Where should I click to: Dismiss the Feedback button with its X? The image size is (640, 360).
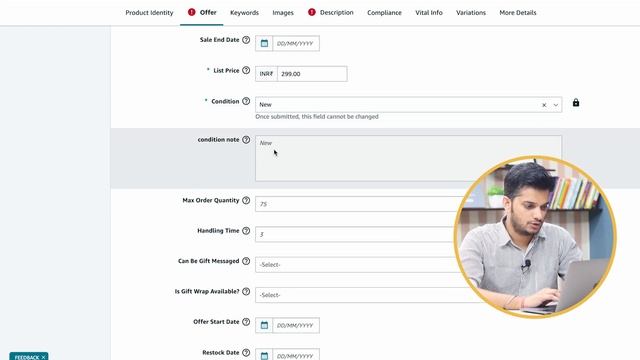click(43, 358)
